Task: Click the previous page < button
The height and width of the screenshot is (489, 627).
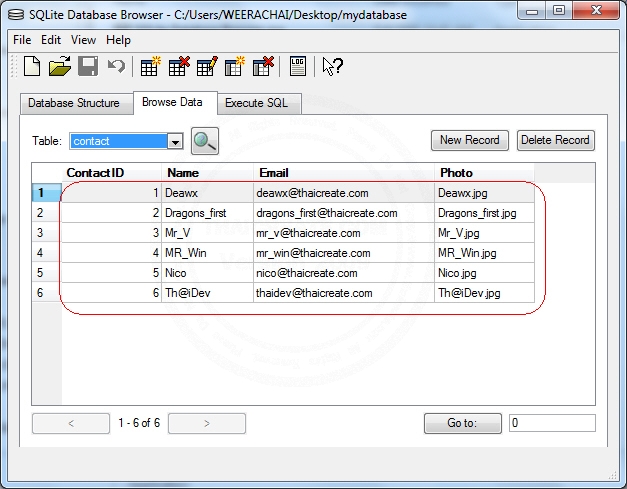Action: point(71,423)
